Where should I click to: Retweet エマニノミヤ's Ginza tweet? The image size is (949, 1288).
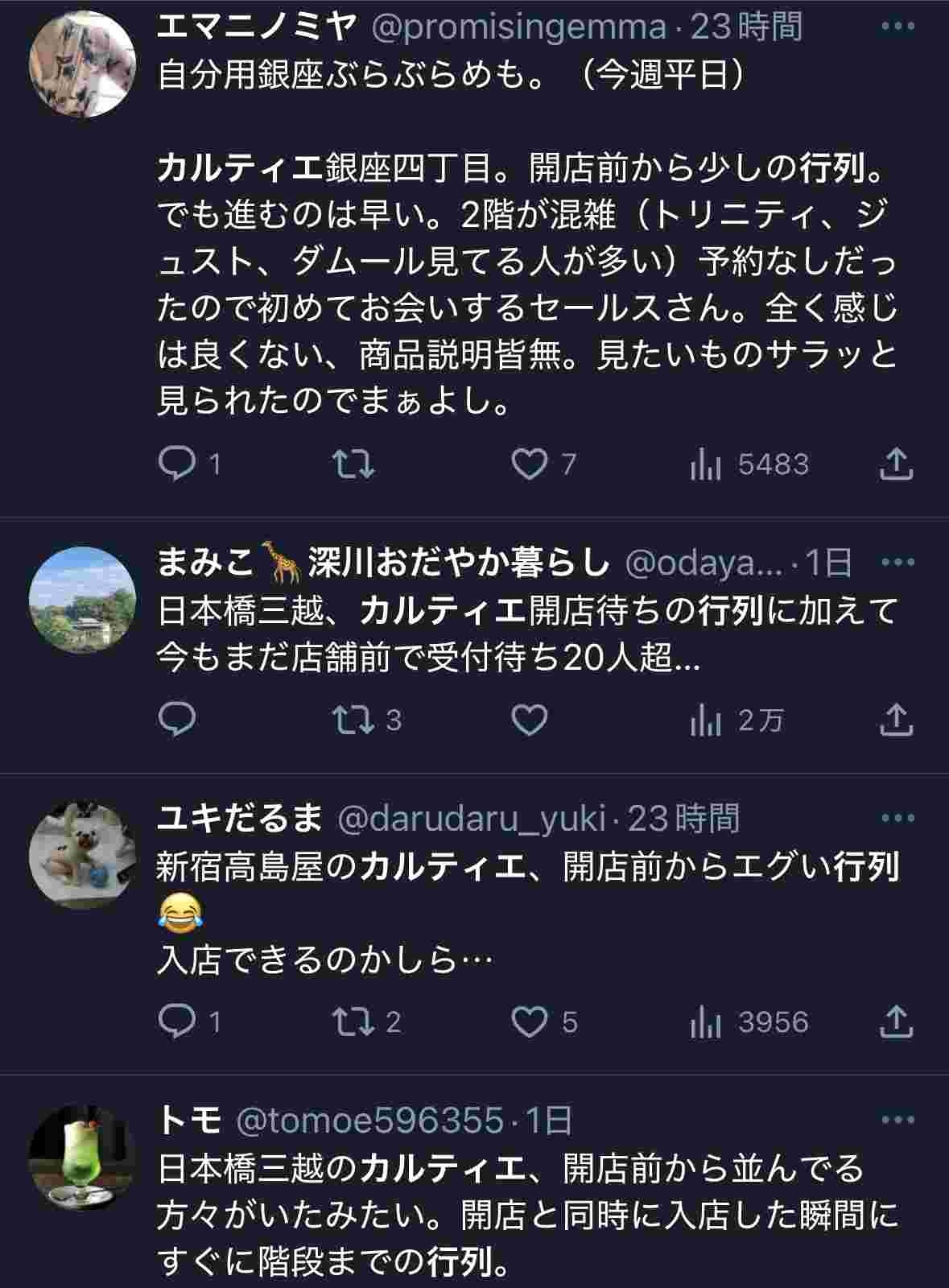(353, 464)
